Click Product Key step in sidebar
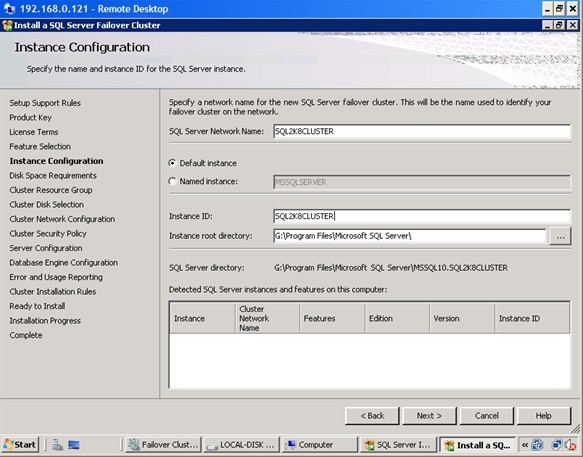The image size is (583, 457). 30,118
